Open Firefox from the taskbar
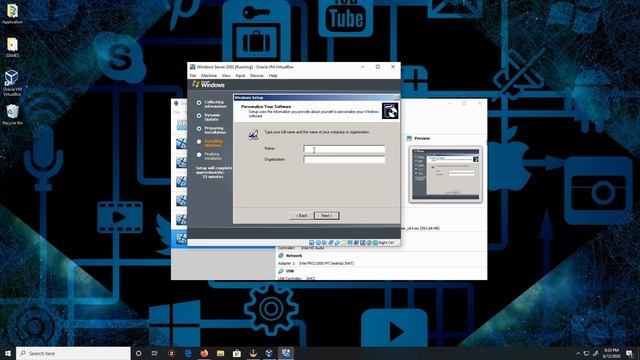This screenshot has height=360, width=640. [204, 353]
